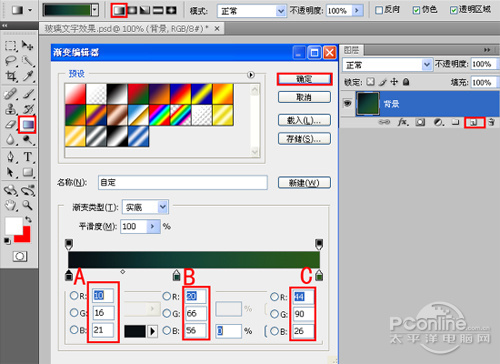The height and width of the screenshot is (364, 500).
Task: Select the Hand tool
Action: pos(10,205)
